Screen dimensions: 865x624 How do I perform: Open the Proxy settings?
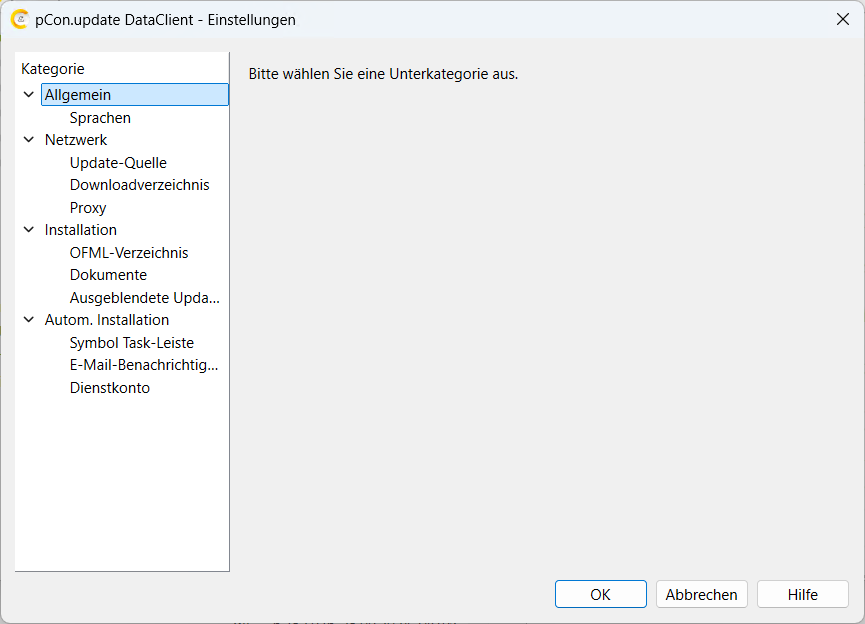pyautogui.click(x=88, y=208)
